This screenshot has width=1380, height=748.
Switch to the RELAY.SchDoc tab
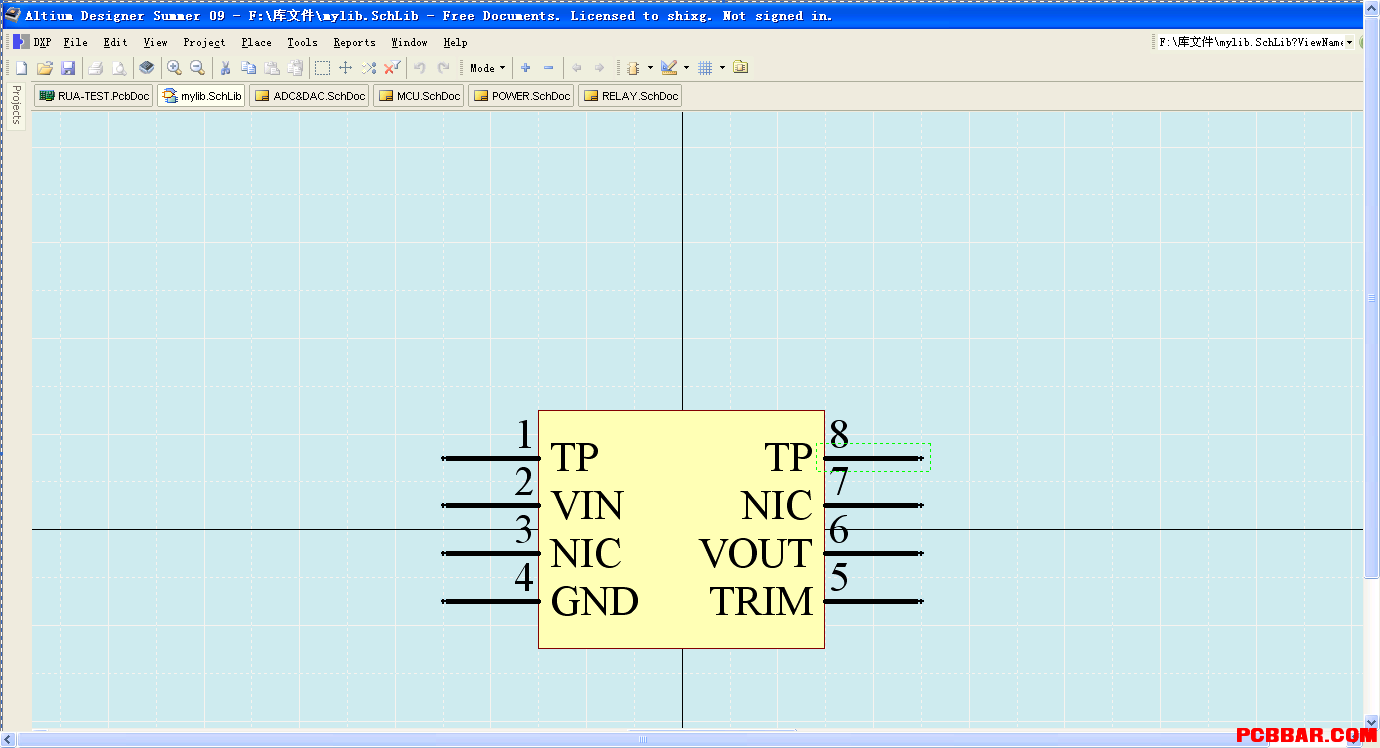(x=630, y=96)
